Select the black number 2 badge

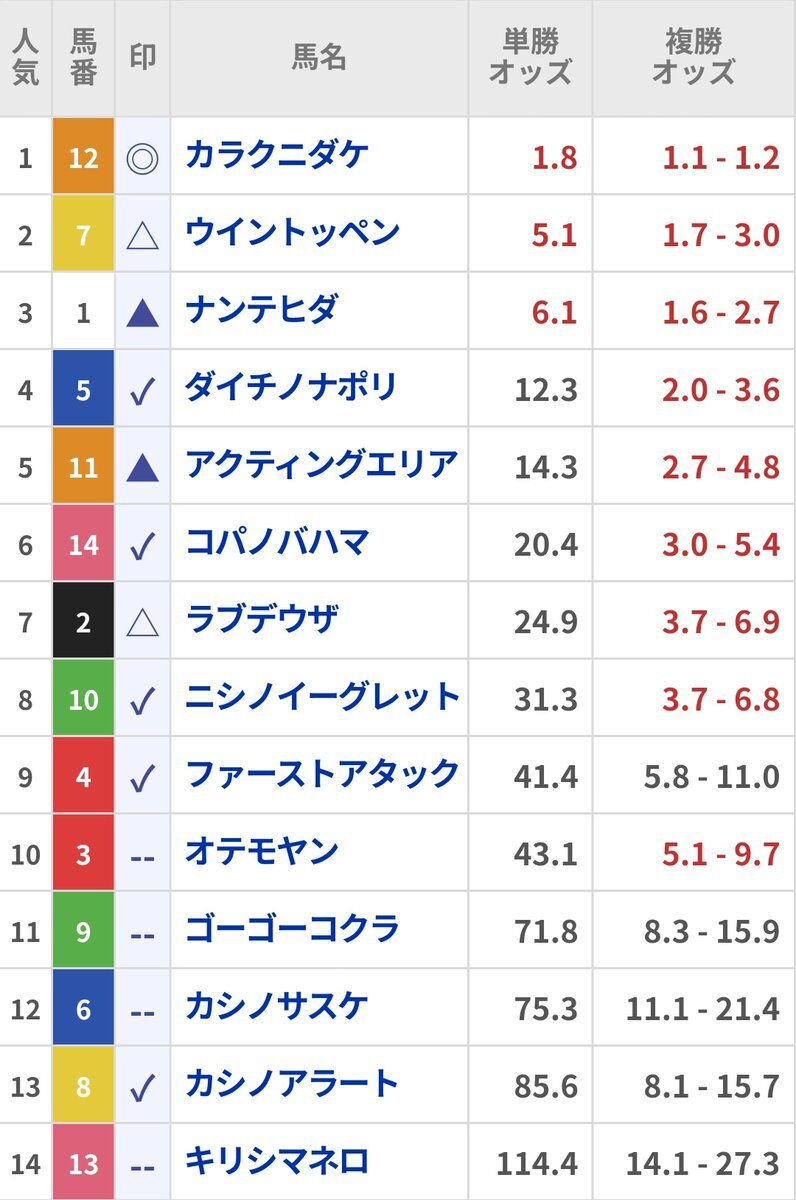click(x=83, y=622)
